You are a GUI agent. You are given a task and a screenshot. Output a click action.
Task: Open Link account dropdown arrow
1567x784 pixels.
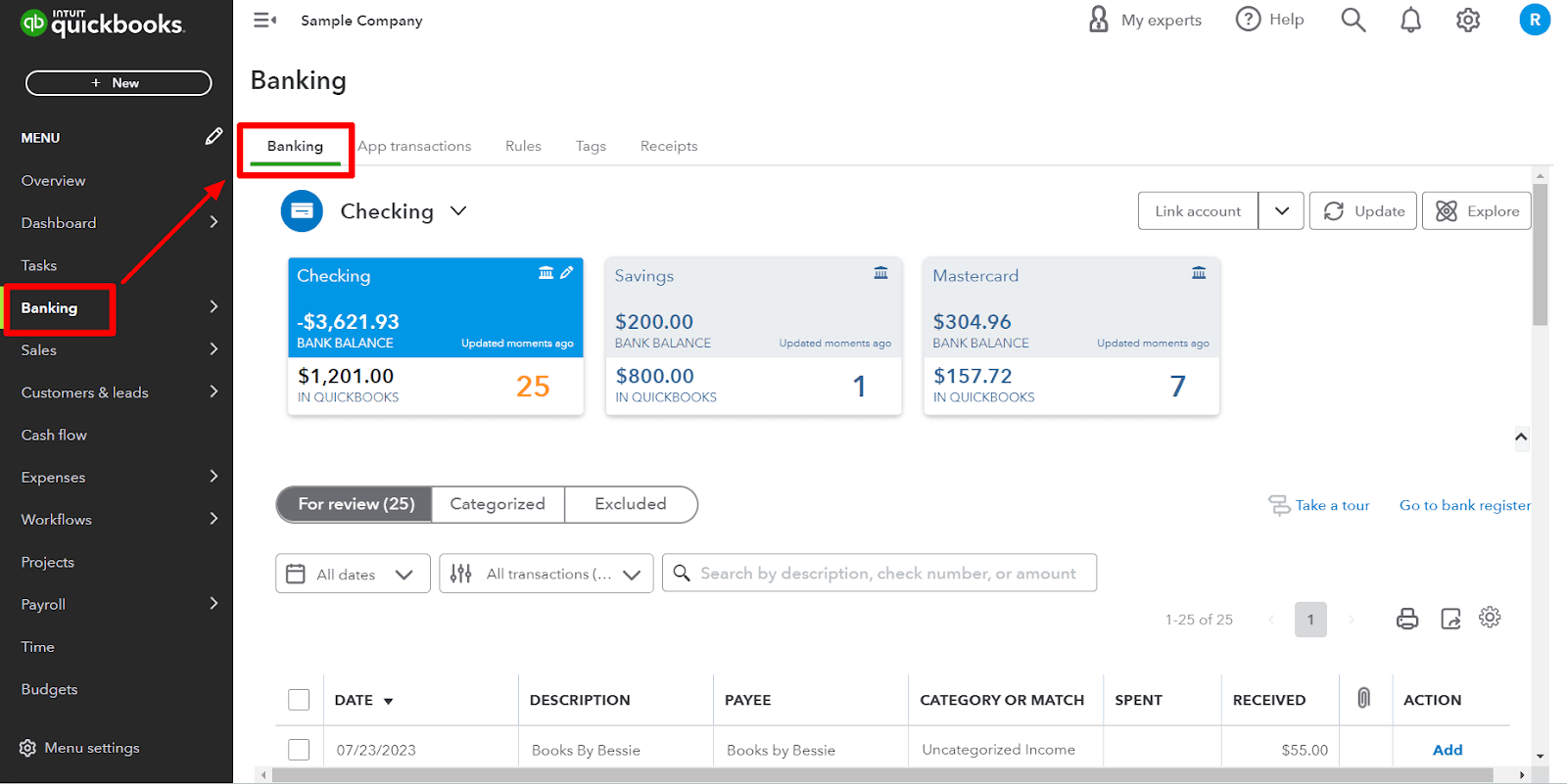1281,211
